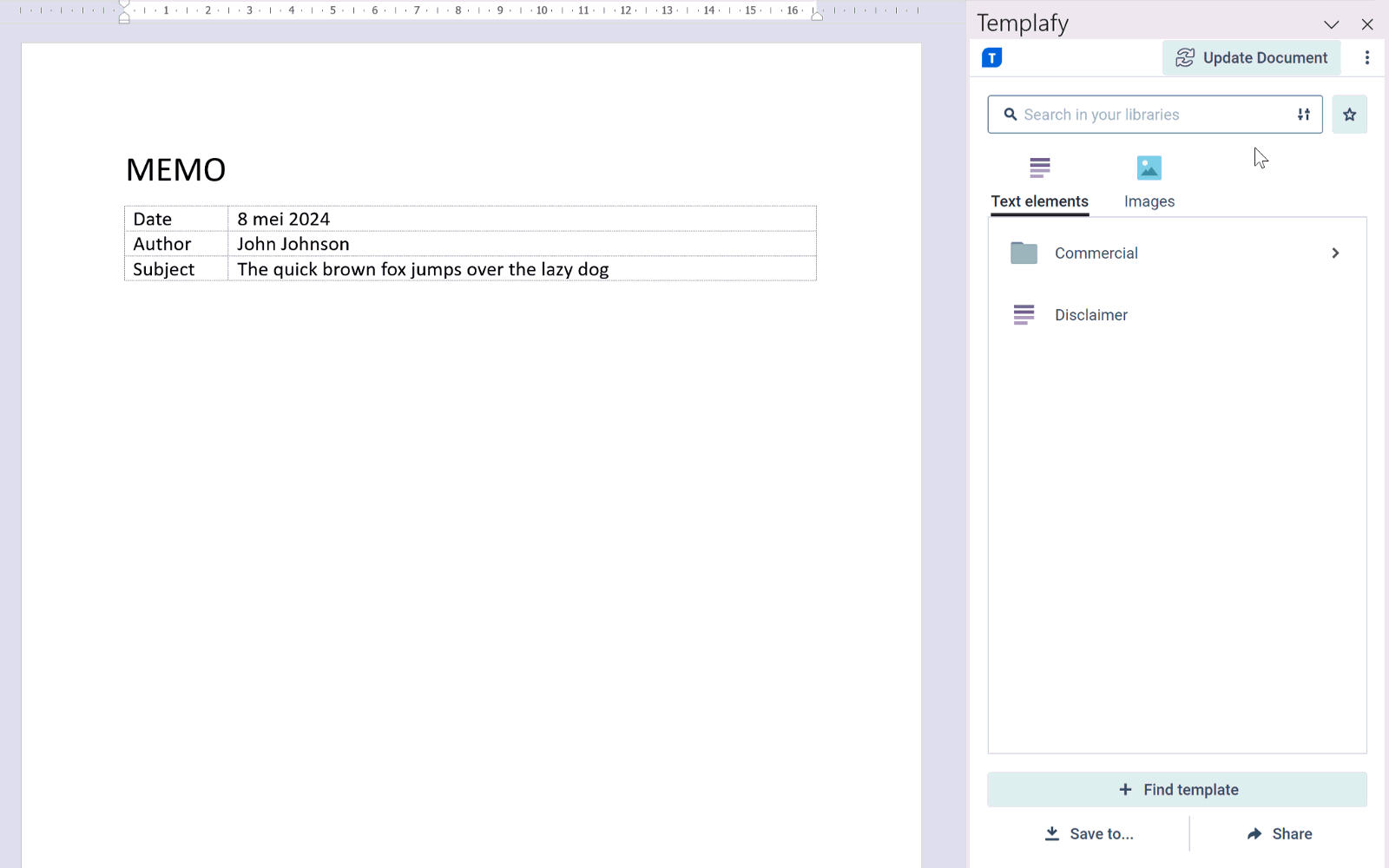Viewport: 1389px width, 868px height.
Task: Click the Disclaimer text element icon
Action: click(x=1024, y=314)
